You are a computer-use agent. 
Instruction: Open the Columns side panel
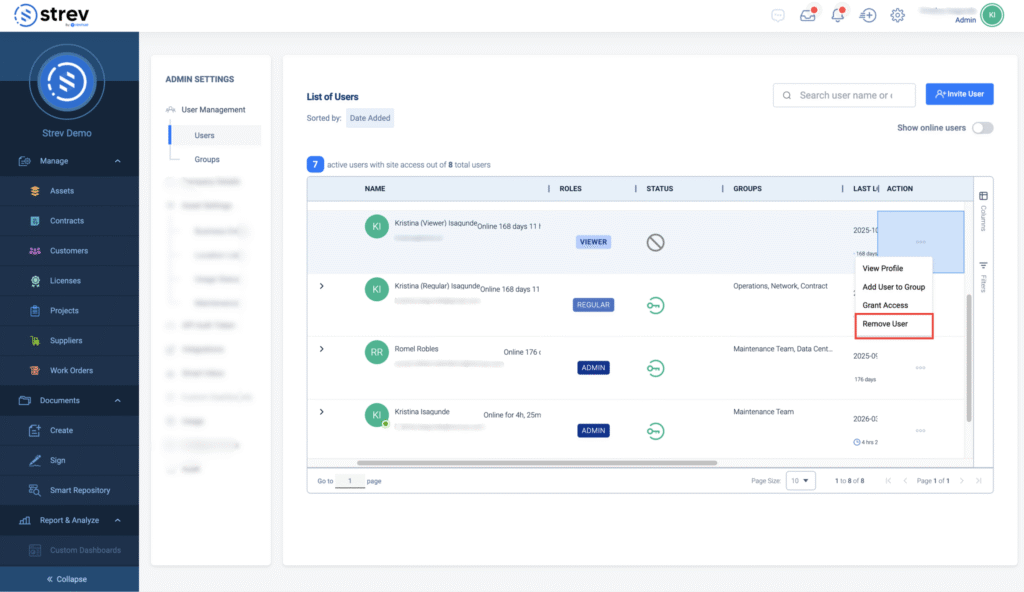pos(983,204)
